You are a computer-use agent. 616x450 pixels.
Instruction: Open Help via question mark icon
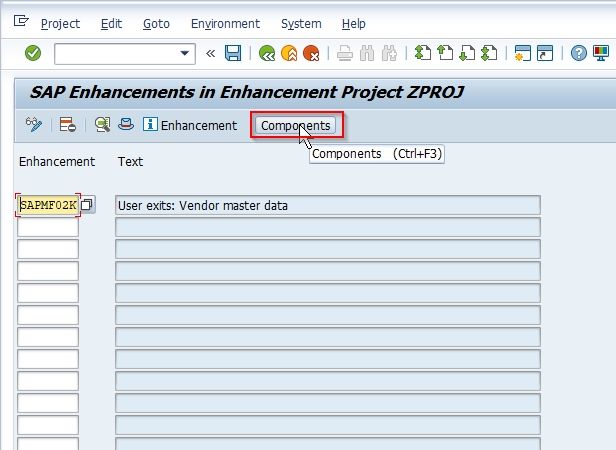point(579,53)
